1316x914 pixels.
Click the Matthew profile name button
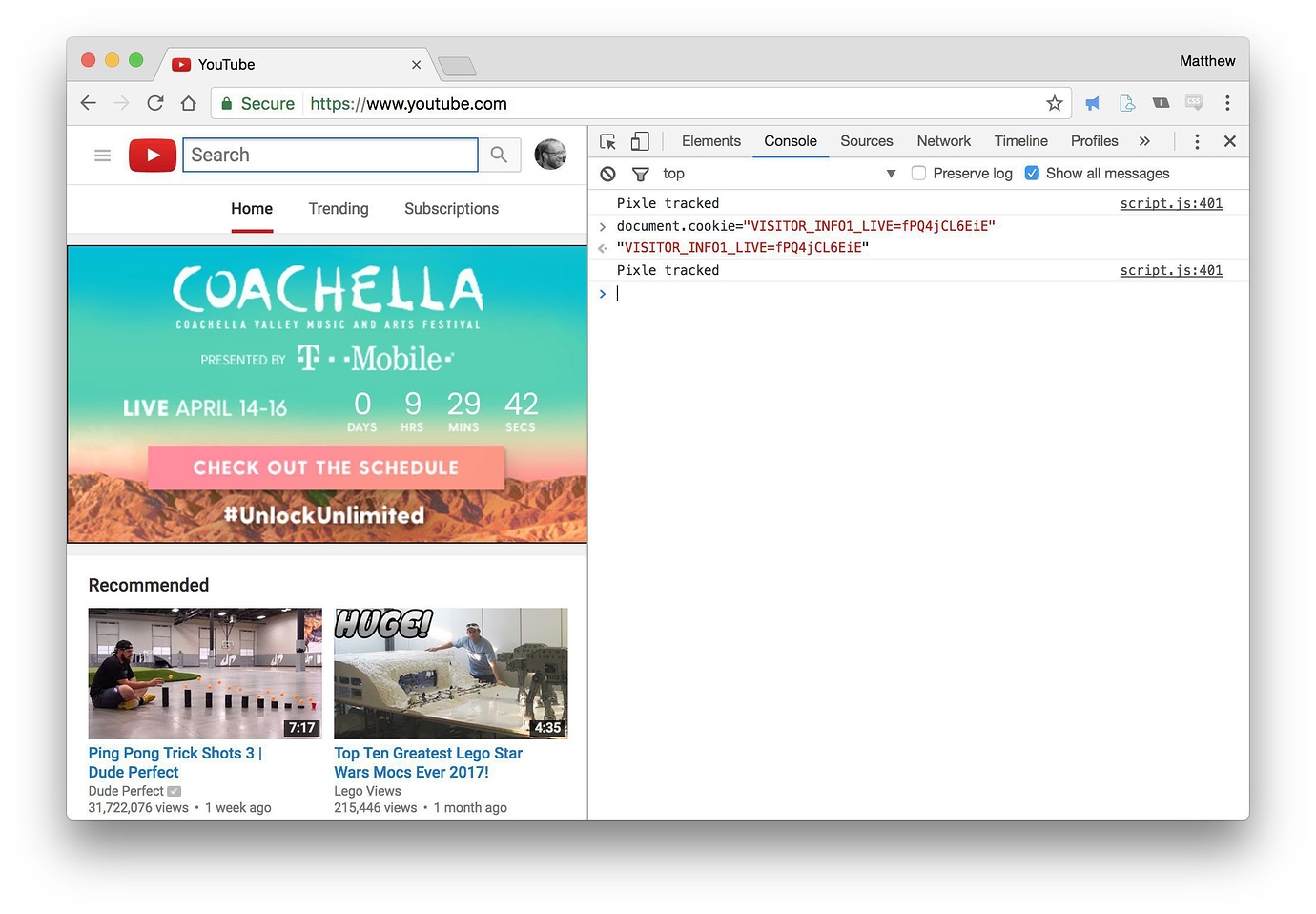point(1207,61)
